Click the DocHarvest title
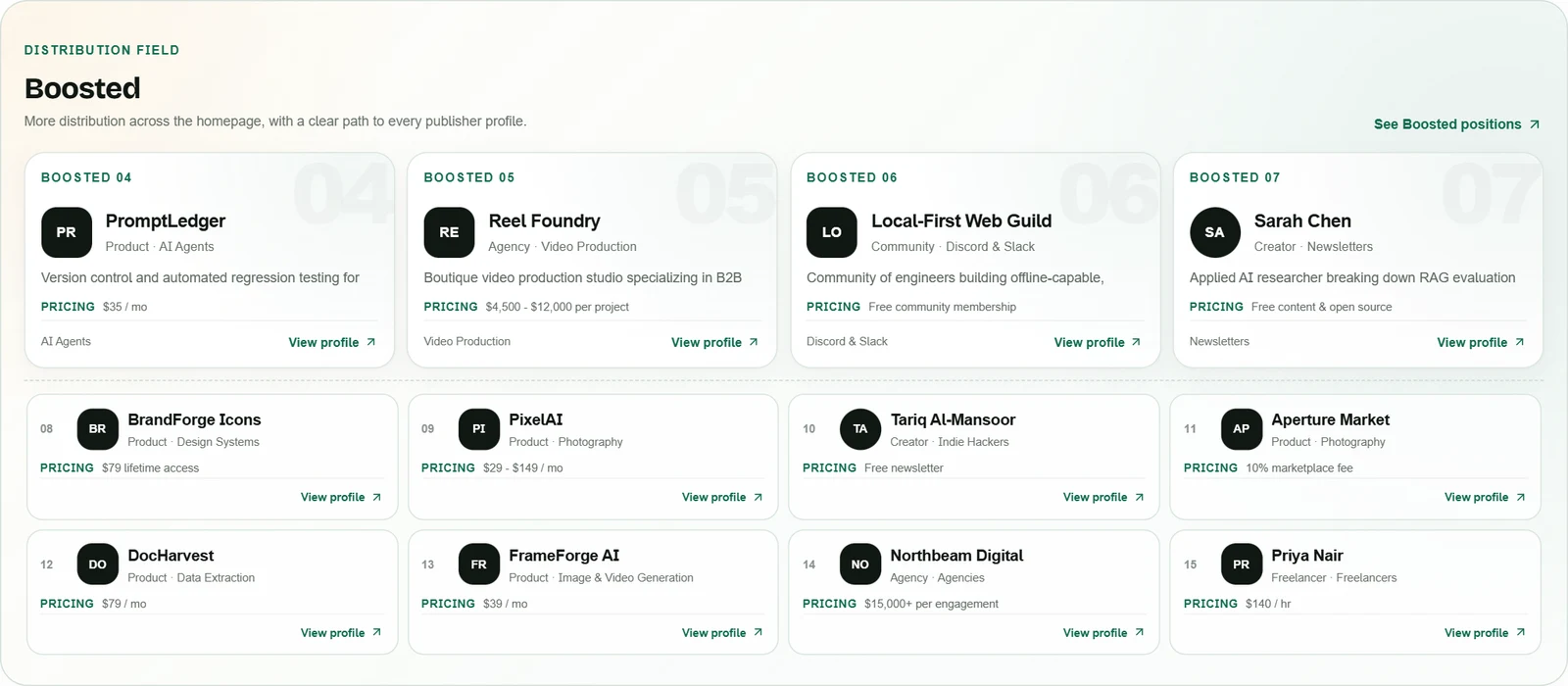Image resolution: width=1568 pixels, height=686 pixels. tap(171, 556)
